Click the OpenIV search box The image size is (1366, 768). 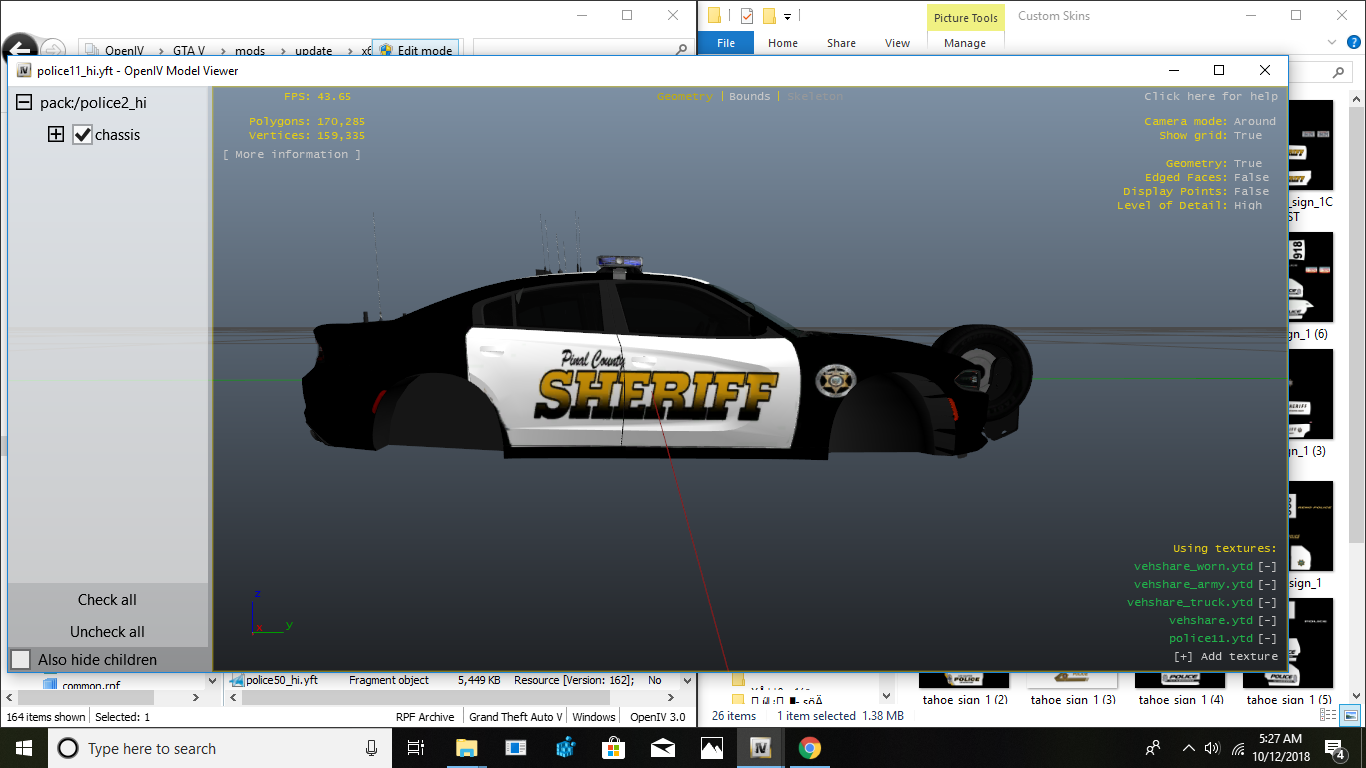(582, 49)
